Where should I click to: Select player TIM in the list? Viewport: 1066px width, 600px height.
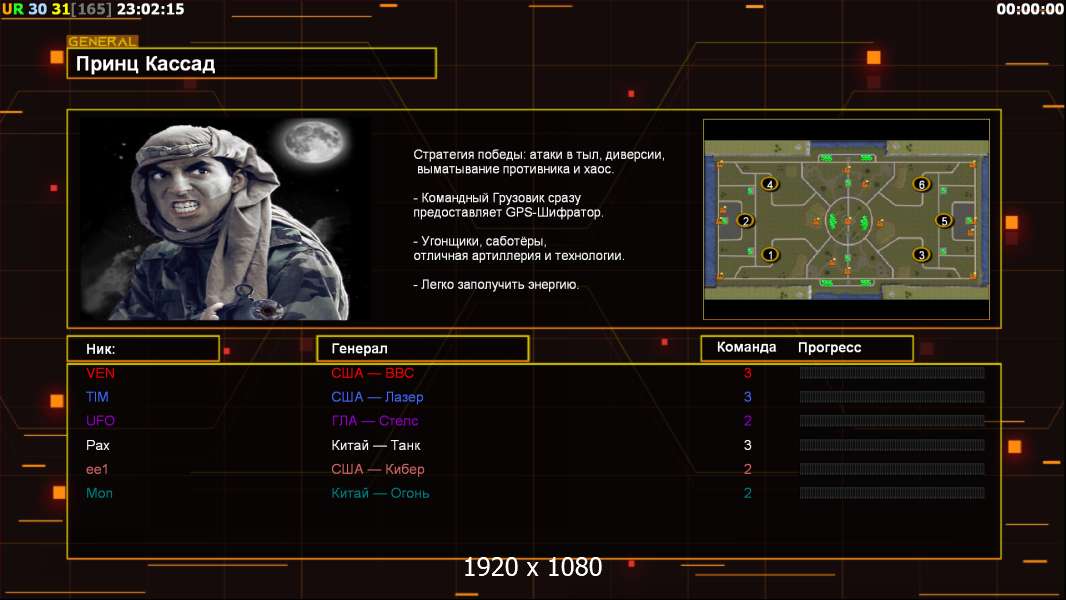point(97,397)
